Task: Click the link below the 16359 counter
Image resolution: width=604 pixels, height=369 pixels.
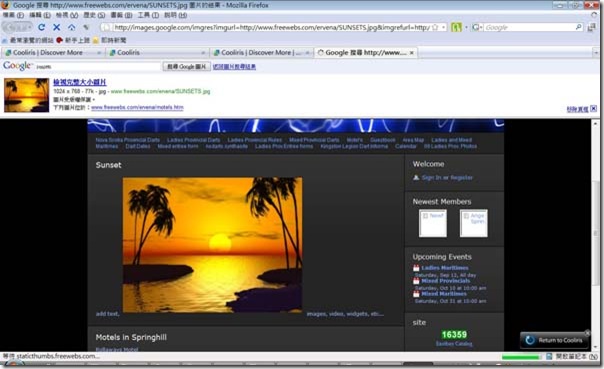Action: coord(454,344)
